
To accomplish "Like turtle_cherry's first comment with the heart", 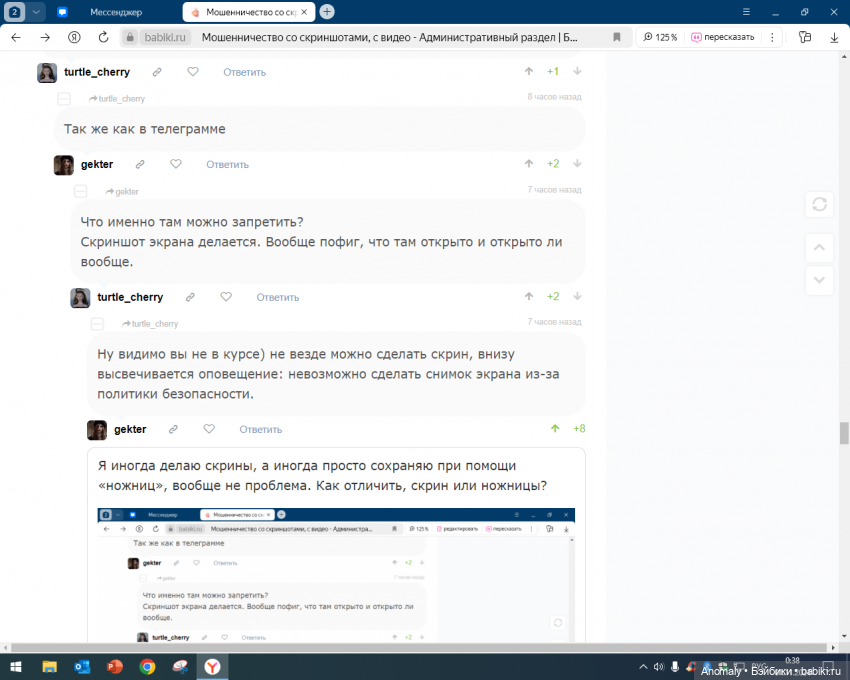I will 193,72.
